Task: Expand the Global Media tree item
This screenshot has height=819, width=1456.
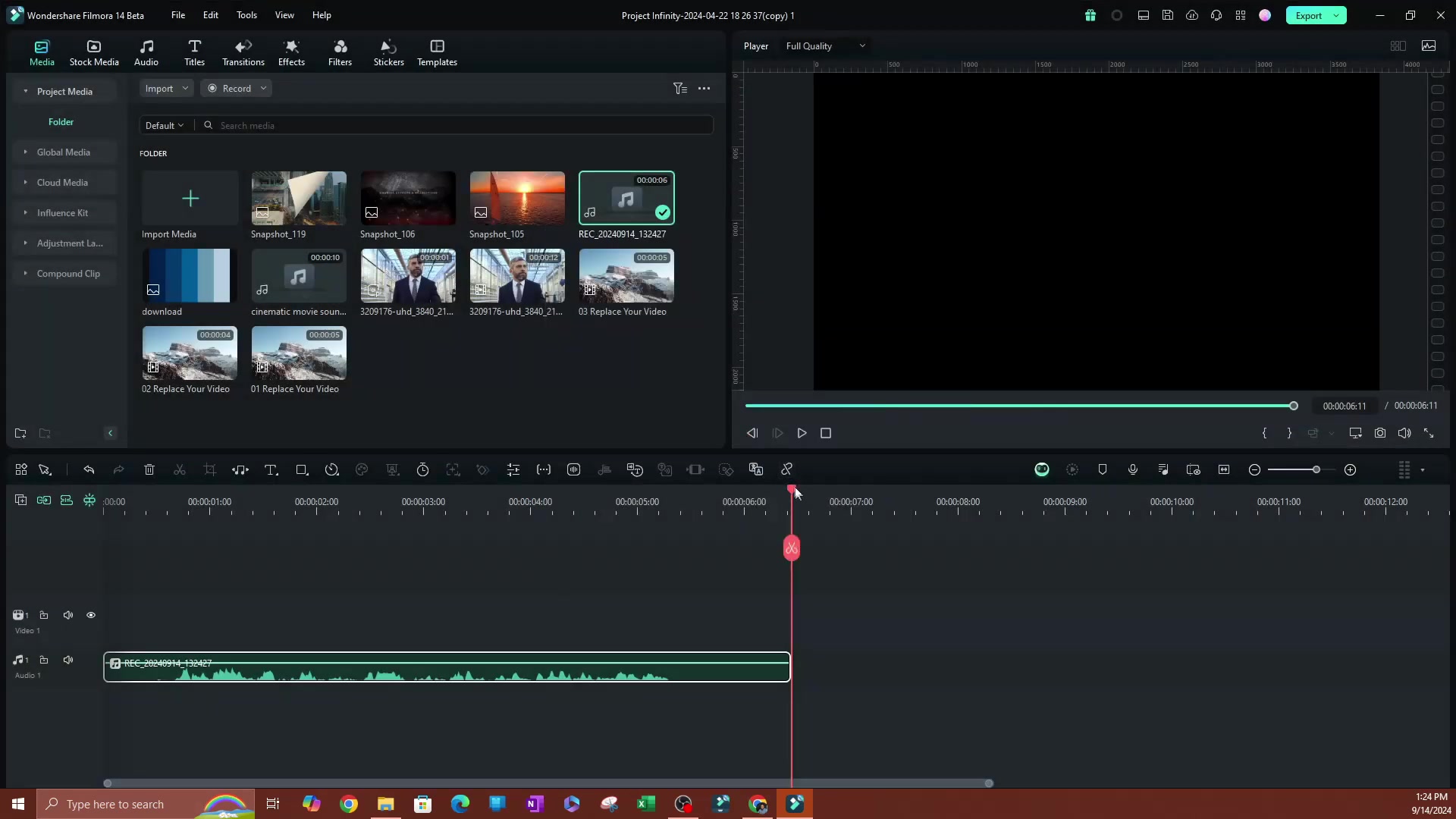Action: point(64,152)
